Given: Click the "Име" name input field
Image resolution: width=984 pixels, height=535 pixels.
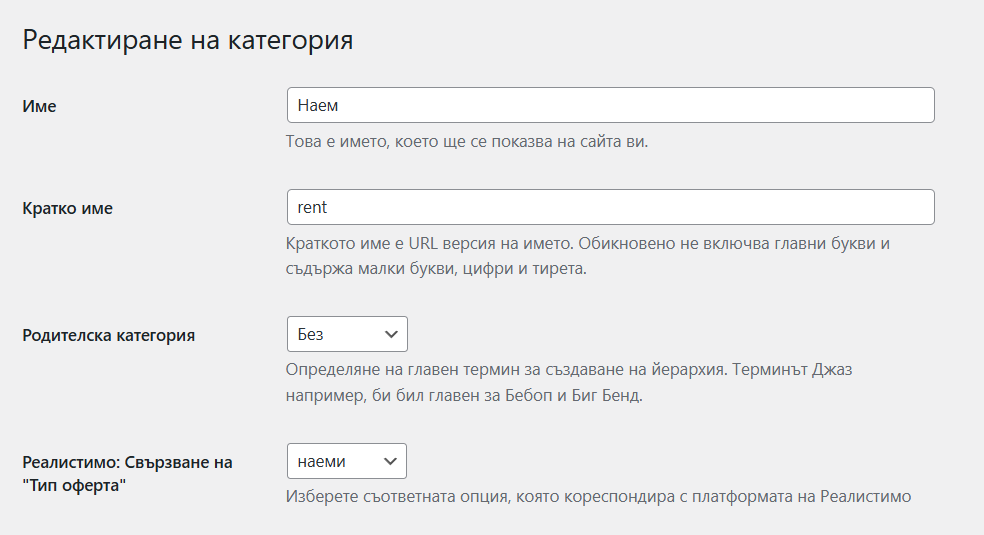Looking at the screenshot, I should coord(610,105).
